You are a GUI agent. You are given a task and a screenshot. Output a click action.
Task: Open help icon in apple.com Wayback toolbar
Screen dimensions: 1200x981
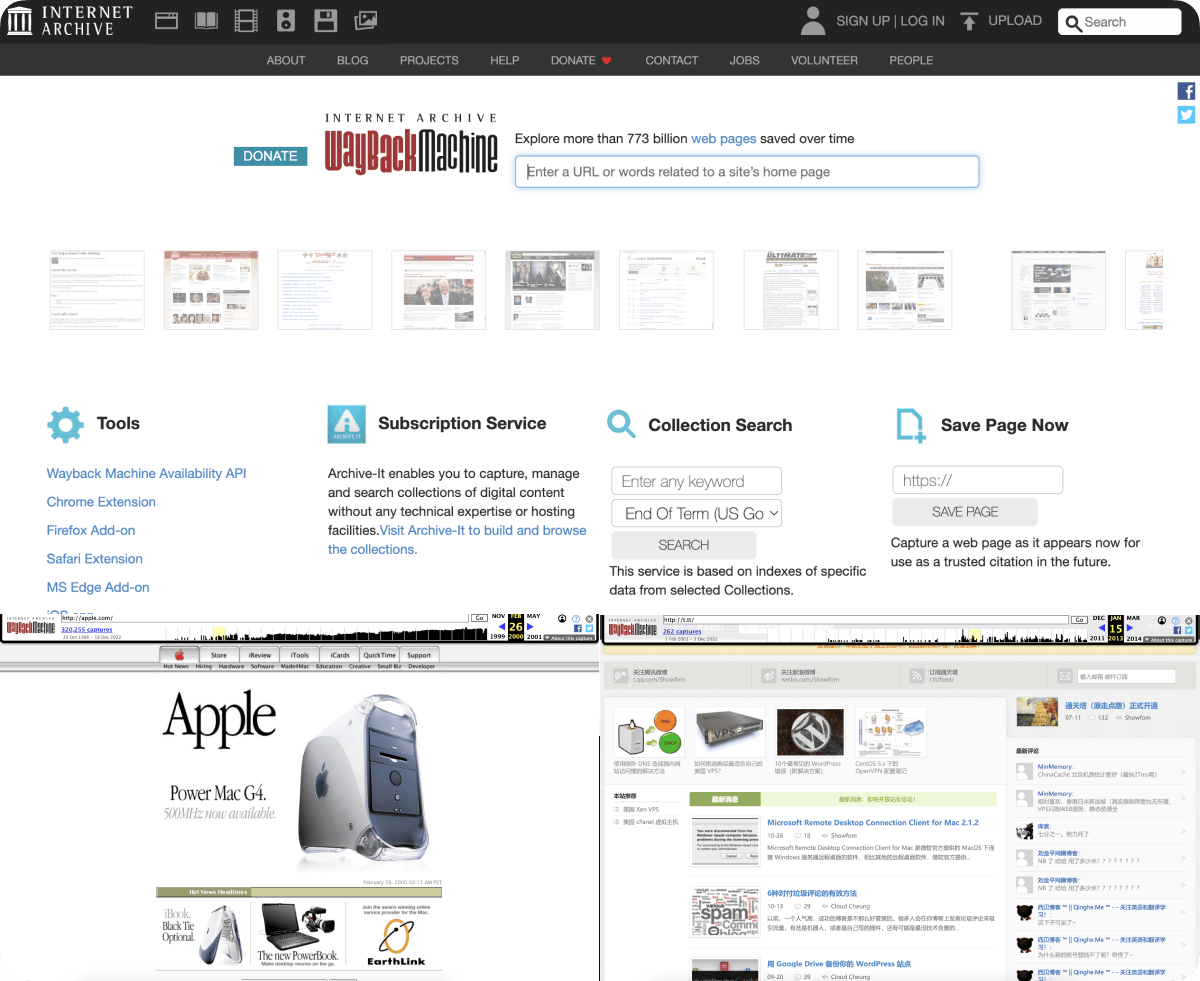(576, 619)
